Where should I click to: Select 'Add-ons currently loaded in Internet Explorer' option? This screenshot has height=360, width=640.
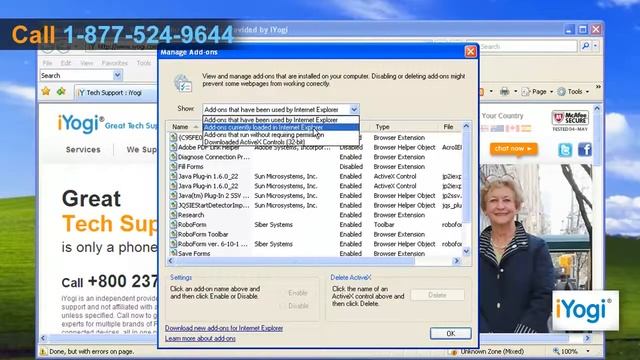[281, 127]
